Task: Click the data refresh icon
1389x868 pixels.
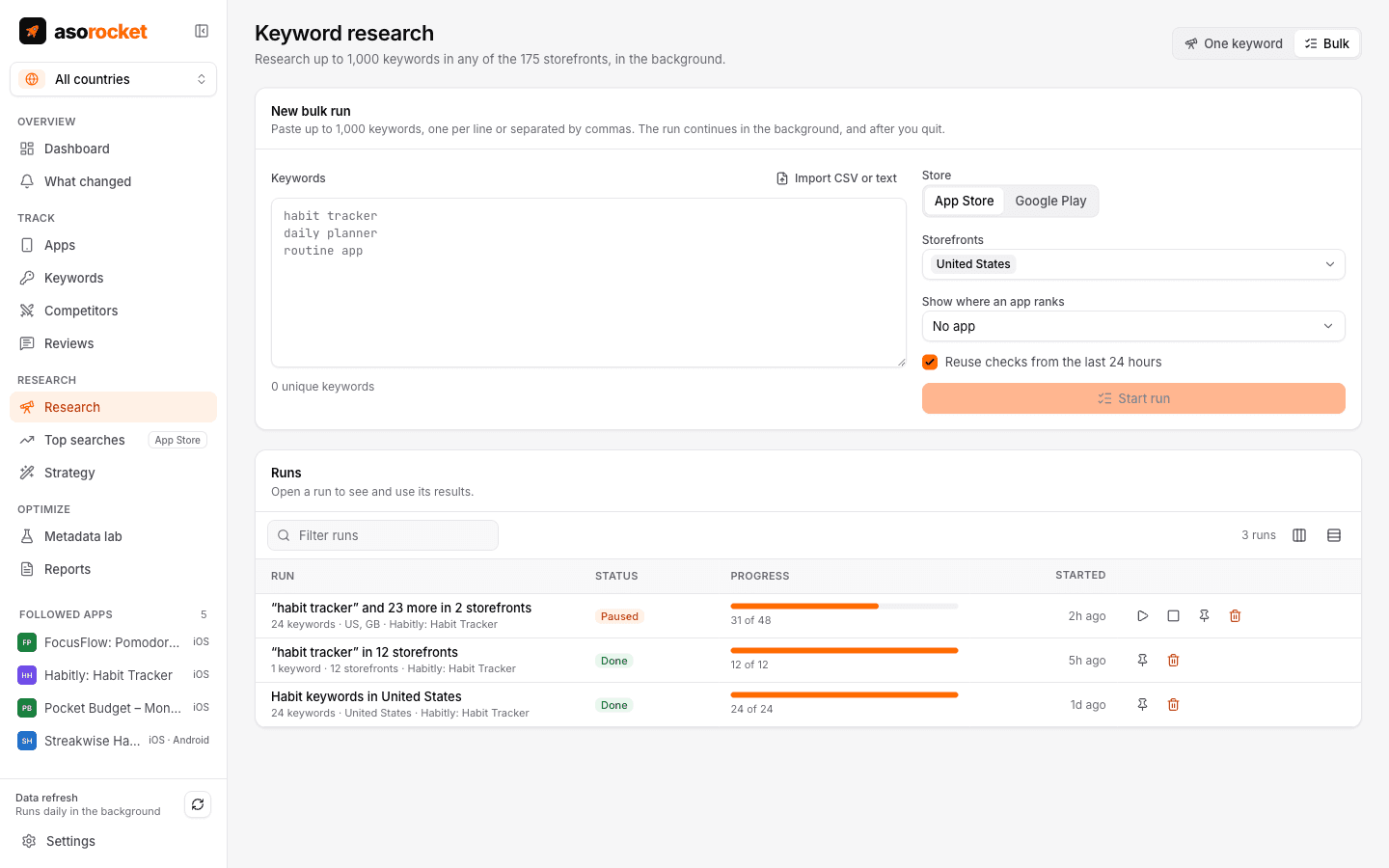Action: click(x=198, y=804)
